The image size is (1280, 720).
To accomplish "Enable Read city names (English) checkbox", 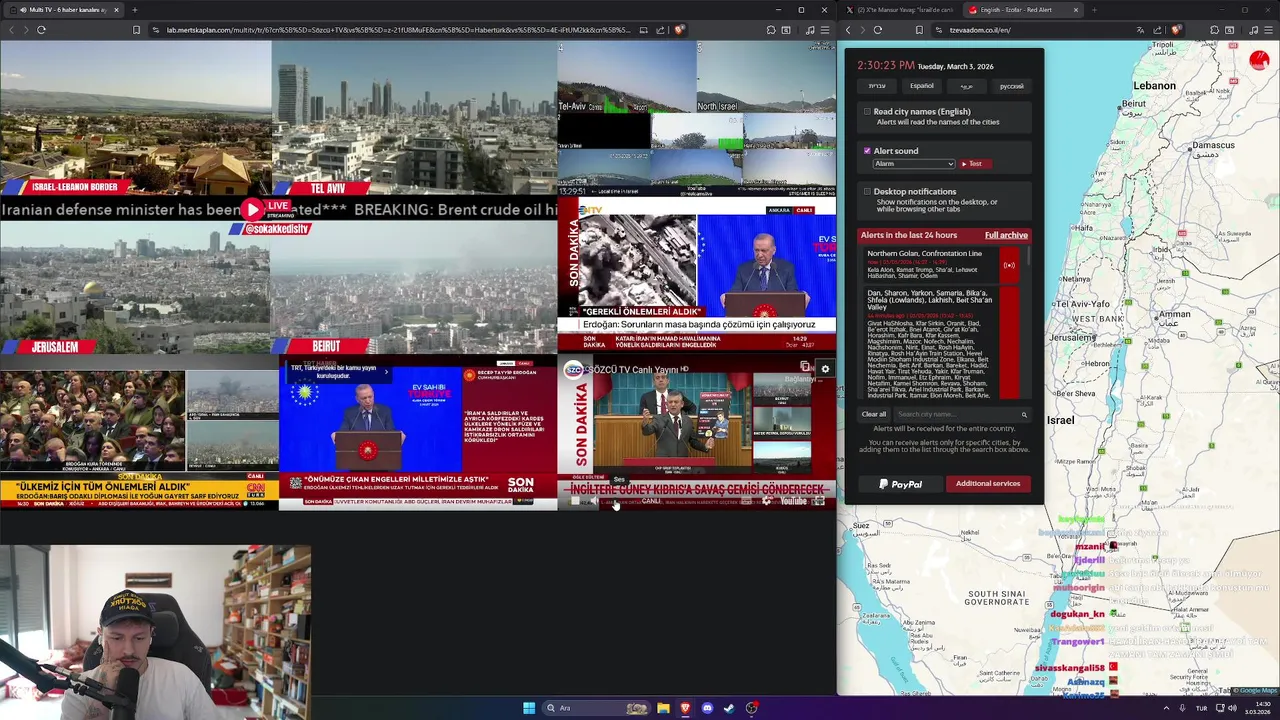I will click(867, 112).
